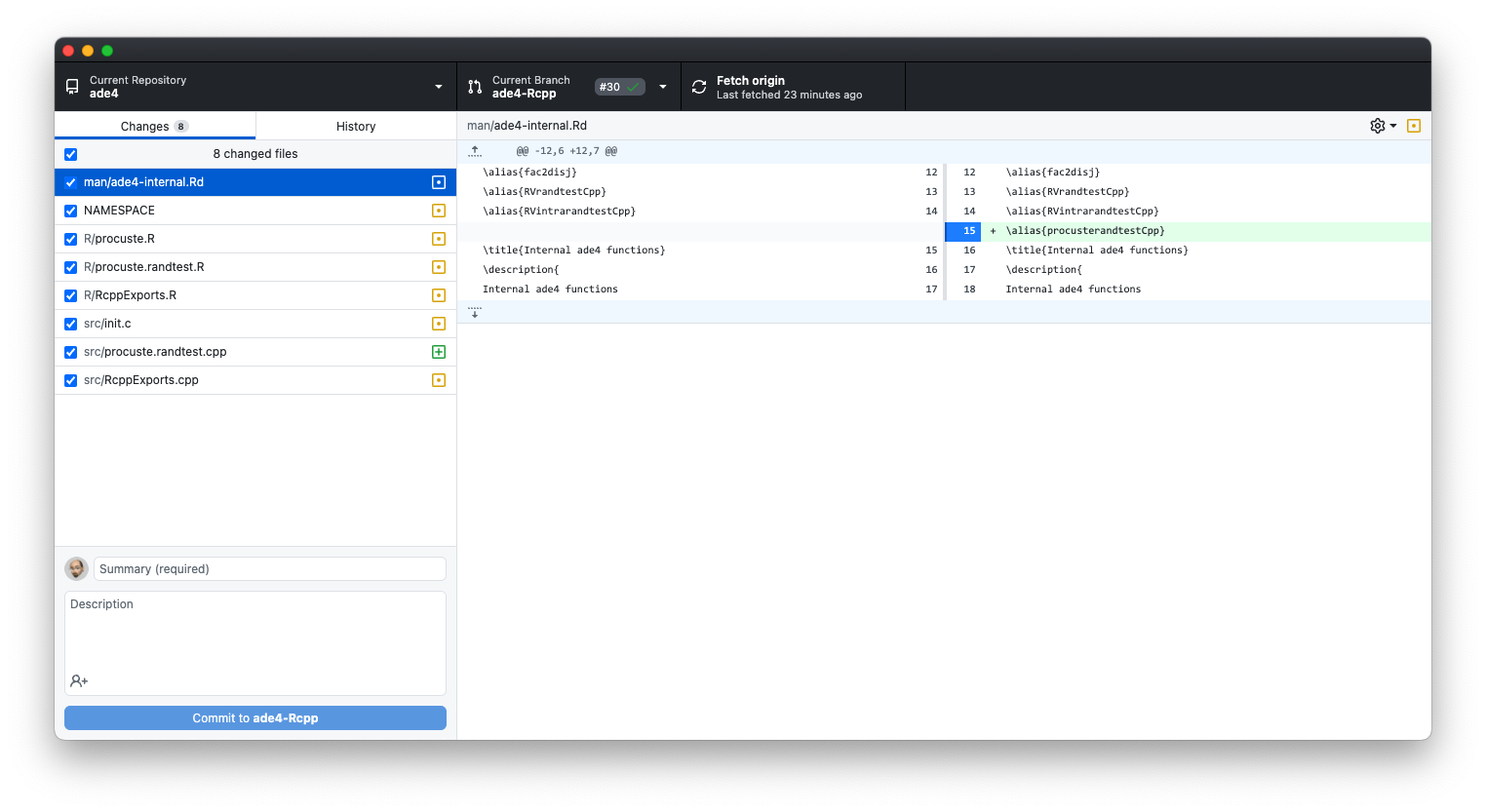Click the add co-authors icon
This screenshot has height=812, width=1486.
pyautogui.click(x=79, y=681)
